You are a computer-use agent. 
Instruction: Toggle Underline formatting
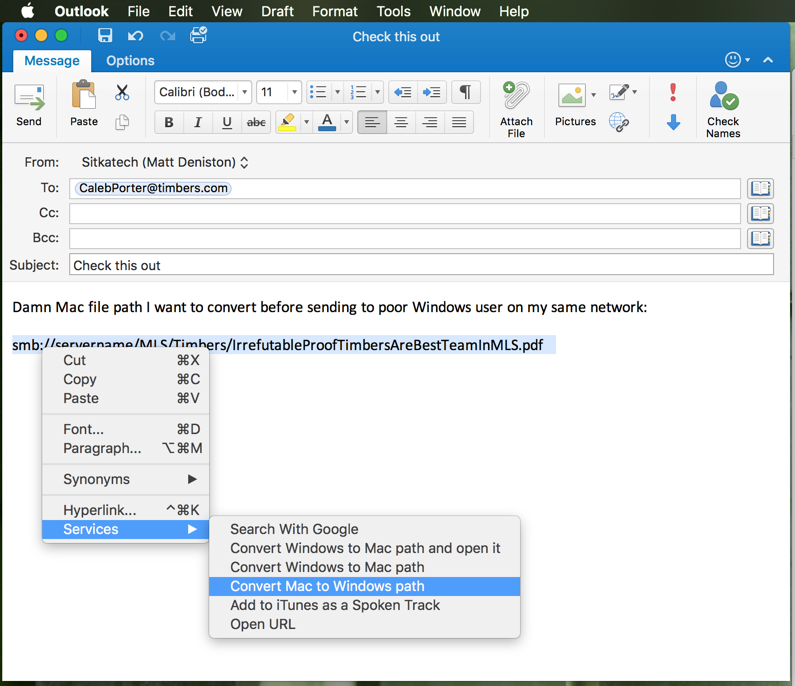(227, 122)
